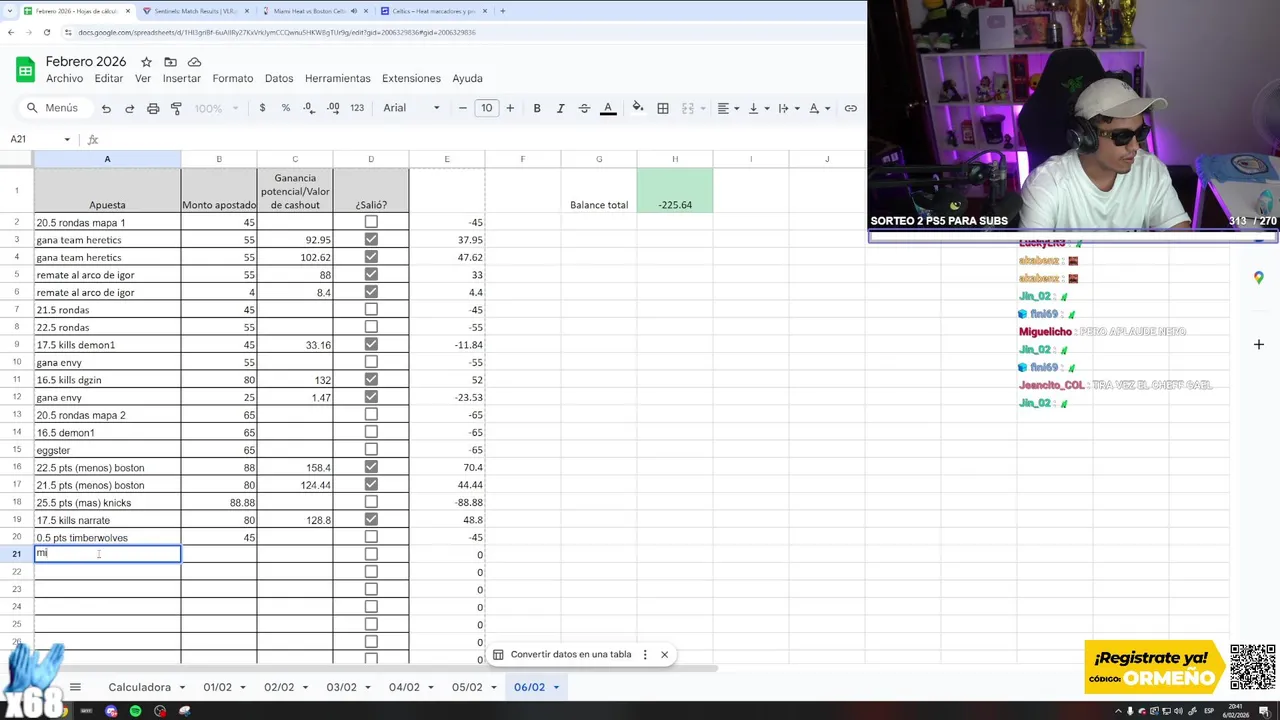Screen dimensions: 1280x720
Task: Click Convertir datos en una tabla
Action: pyautogui.click(x=571, y=654)
